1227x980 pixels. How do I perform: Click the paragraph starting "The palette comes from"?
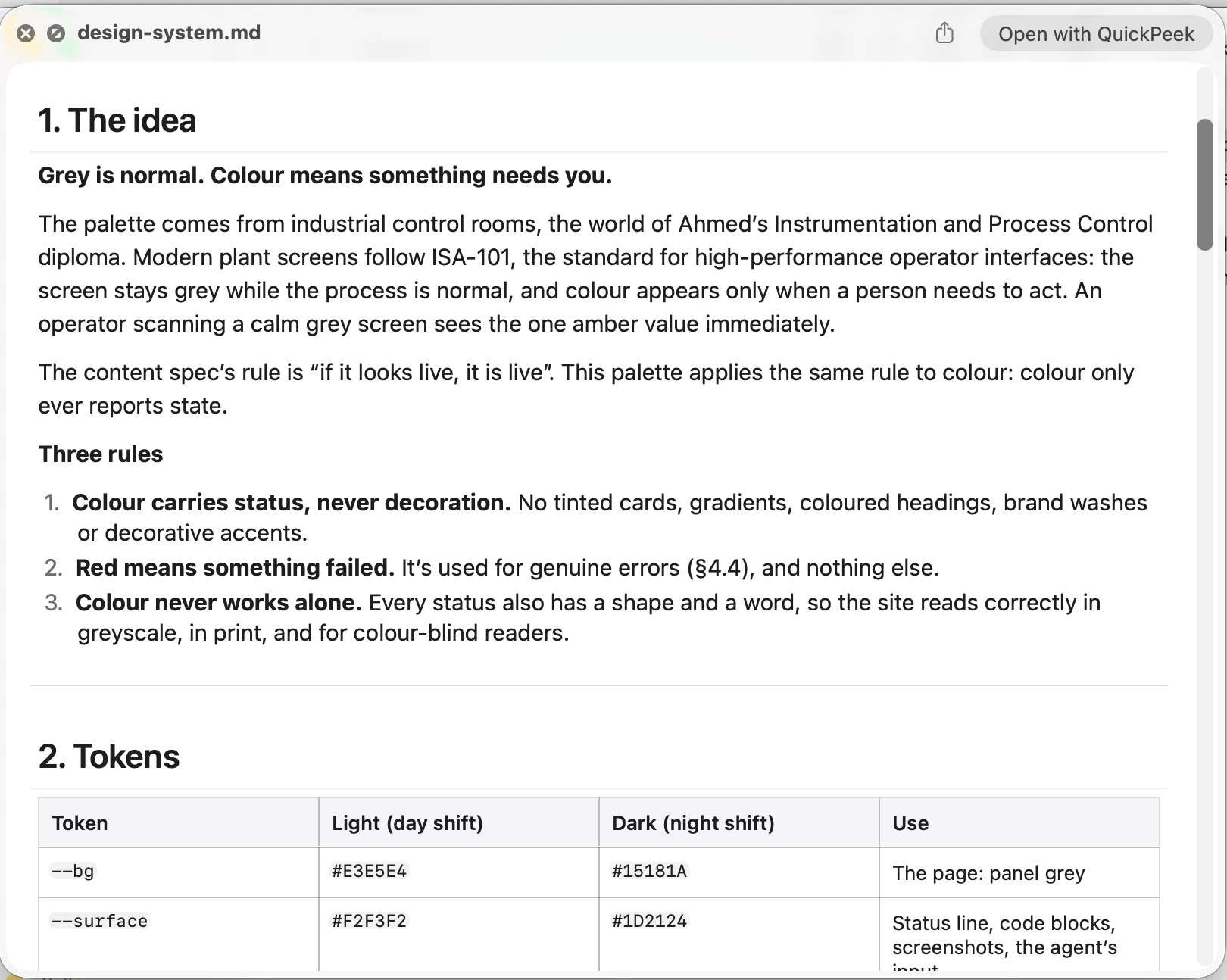(x=596, y=274)
